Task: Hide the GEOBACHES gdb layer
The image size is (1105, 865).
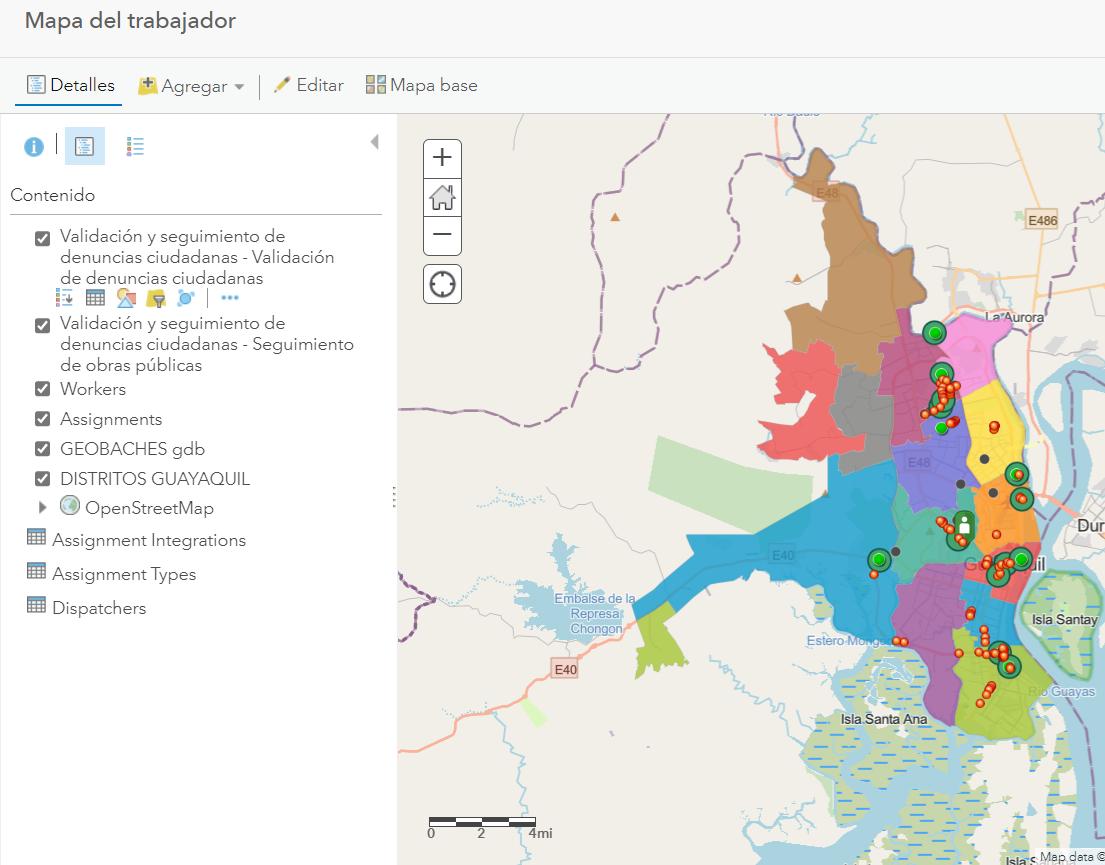Action: [x=42, y=449]
